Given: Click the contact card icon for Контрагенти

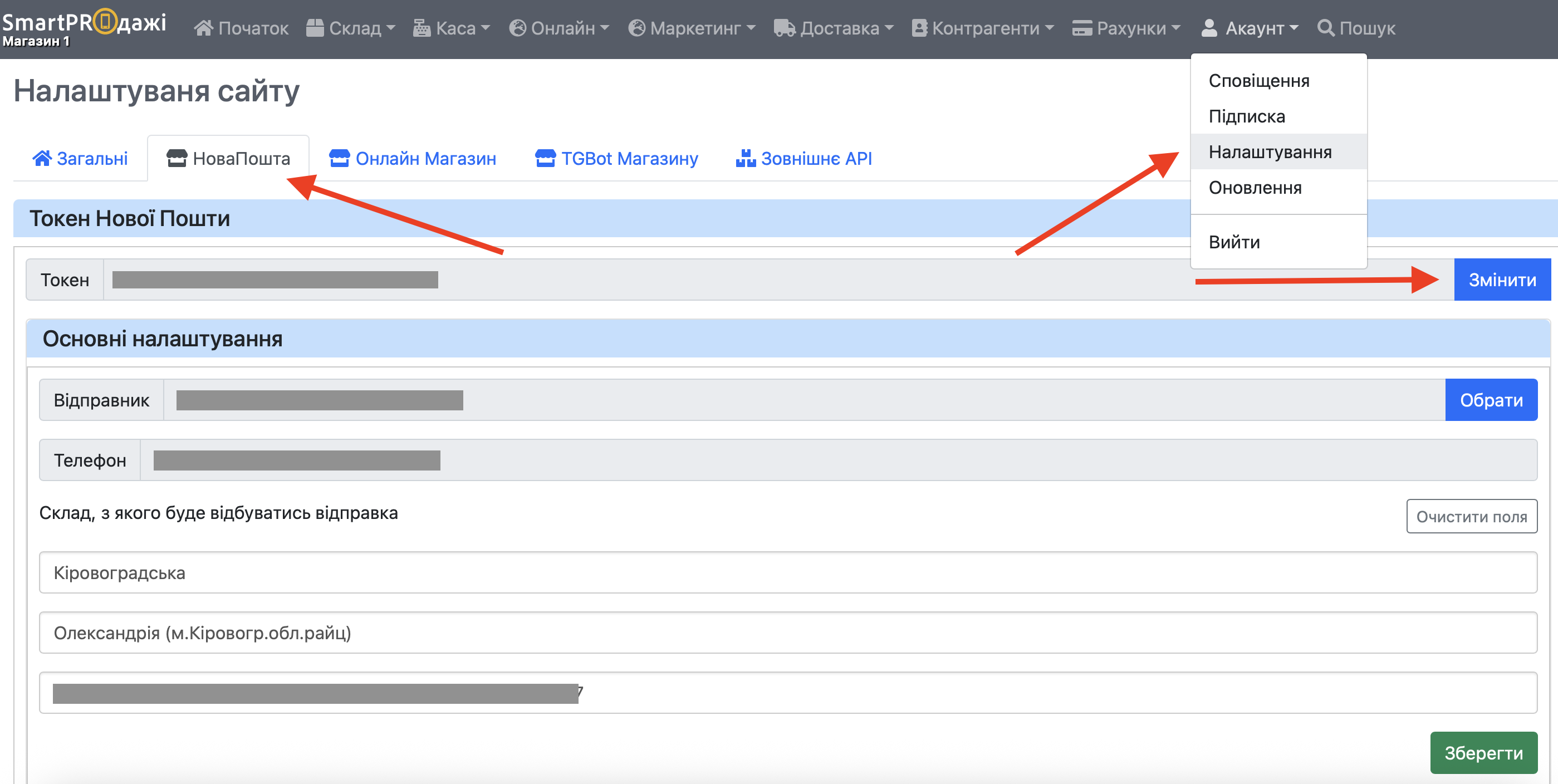Looking at the screenshot, I should [x=919, y=28].
